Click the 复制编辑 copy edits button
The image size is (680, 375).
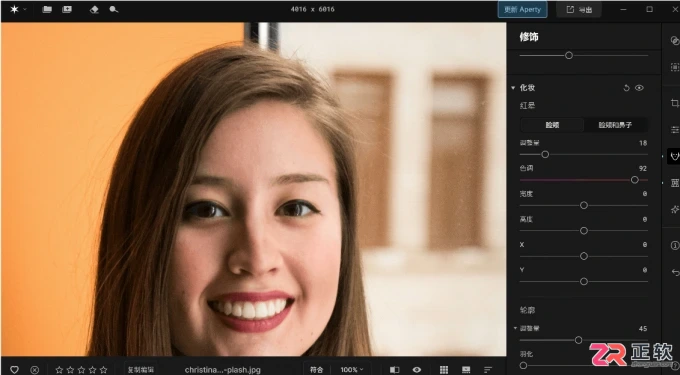(141, 370)
